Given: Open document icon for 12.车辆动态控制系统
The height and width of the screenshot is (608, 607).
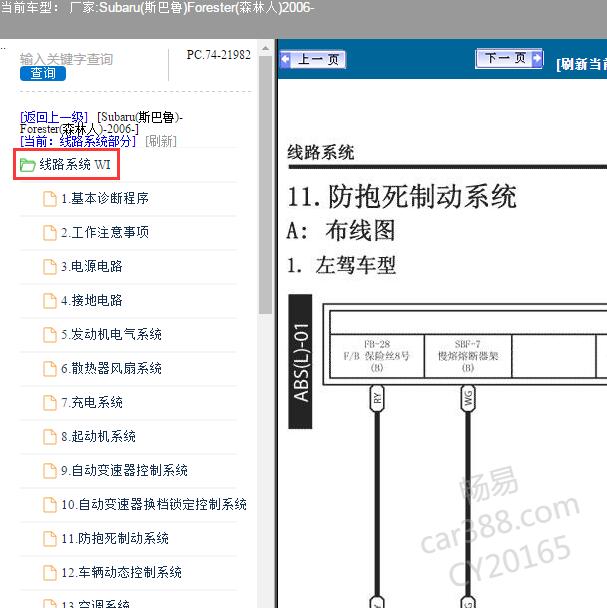Looking at the screenshot, I should coord(50,573).
